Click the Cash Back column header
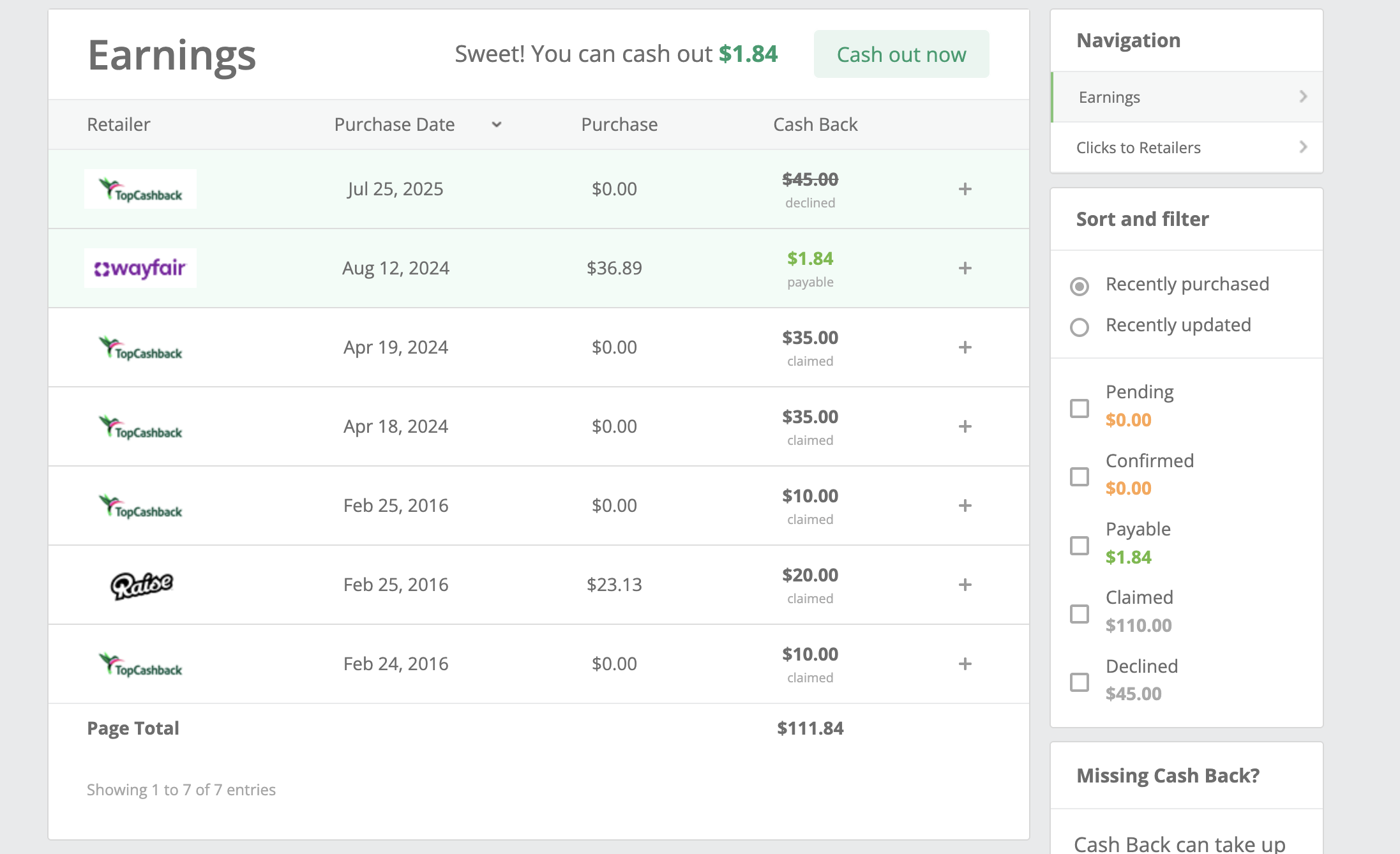 click(x=815, y=124)
